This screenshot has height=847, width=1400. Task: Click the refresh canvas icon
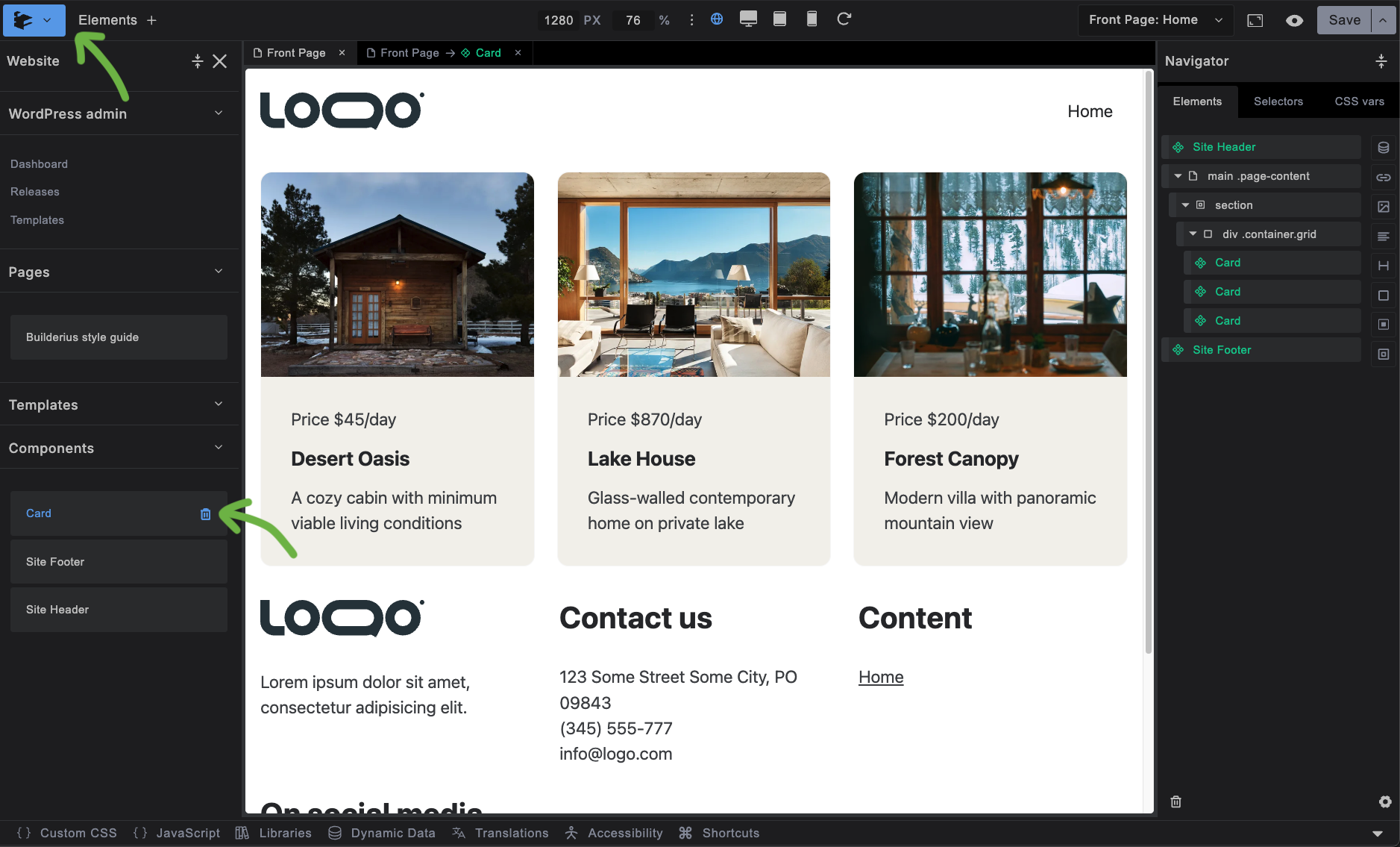(x=844, y=19)
